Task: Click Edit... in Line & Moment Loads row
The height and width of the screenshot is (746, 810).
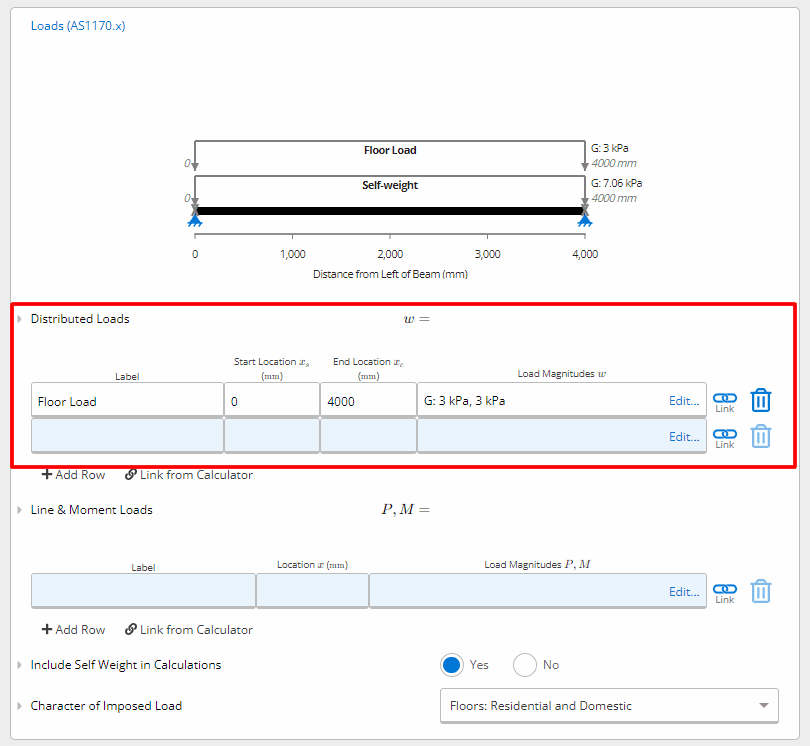Action: coord(684,592)
